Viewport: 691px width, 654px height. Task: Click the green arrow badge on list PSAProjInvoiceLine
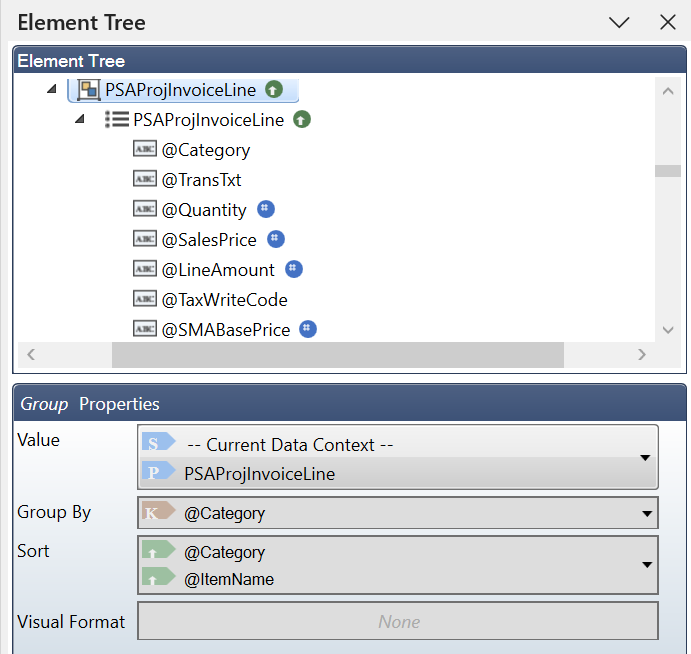(x=302, y=120)
